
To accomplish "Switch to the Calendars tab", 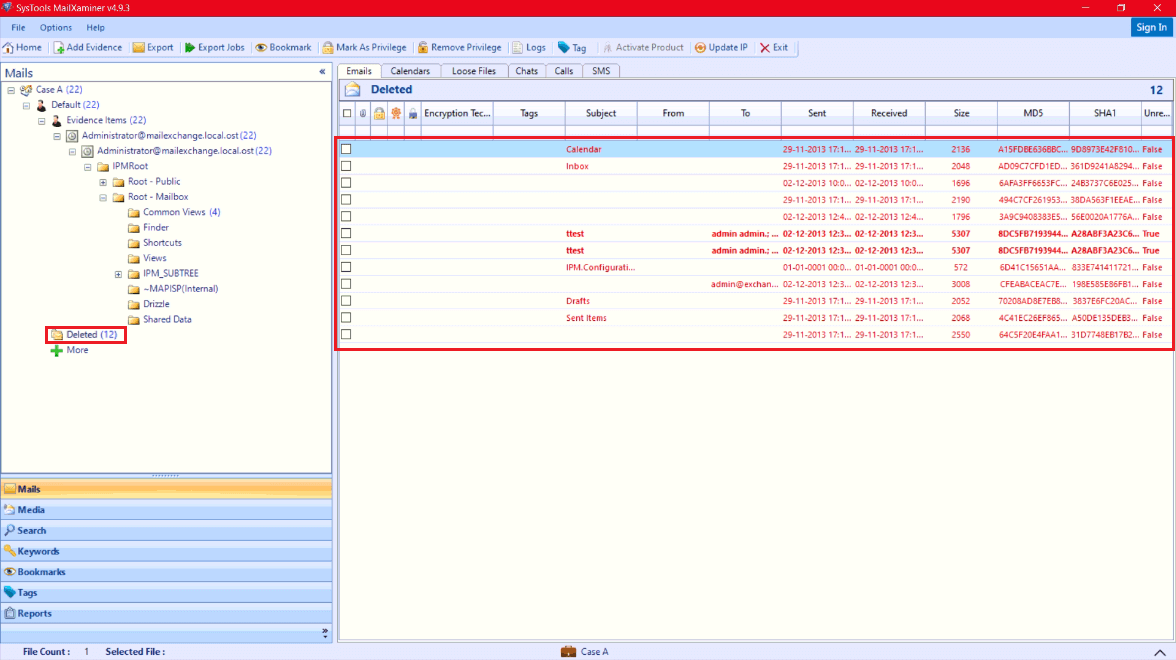I will click(x=411, y=71).
